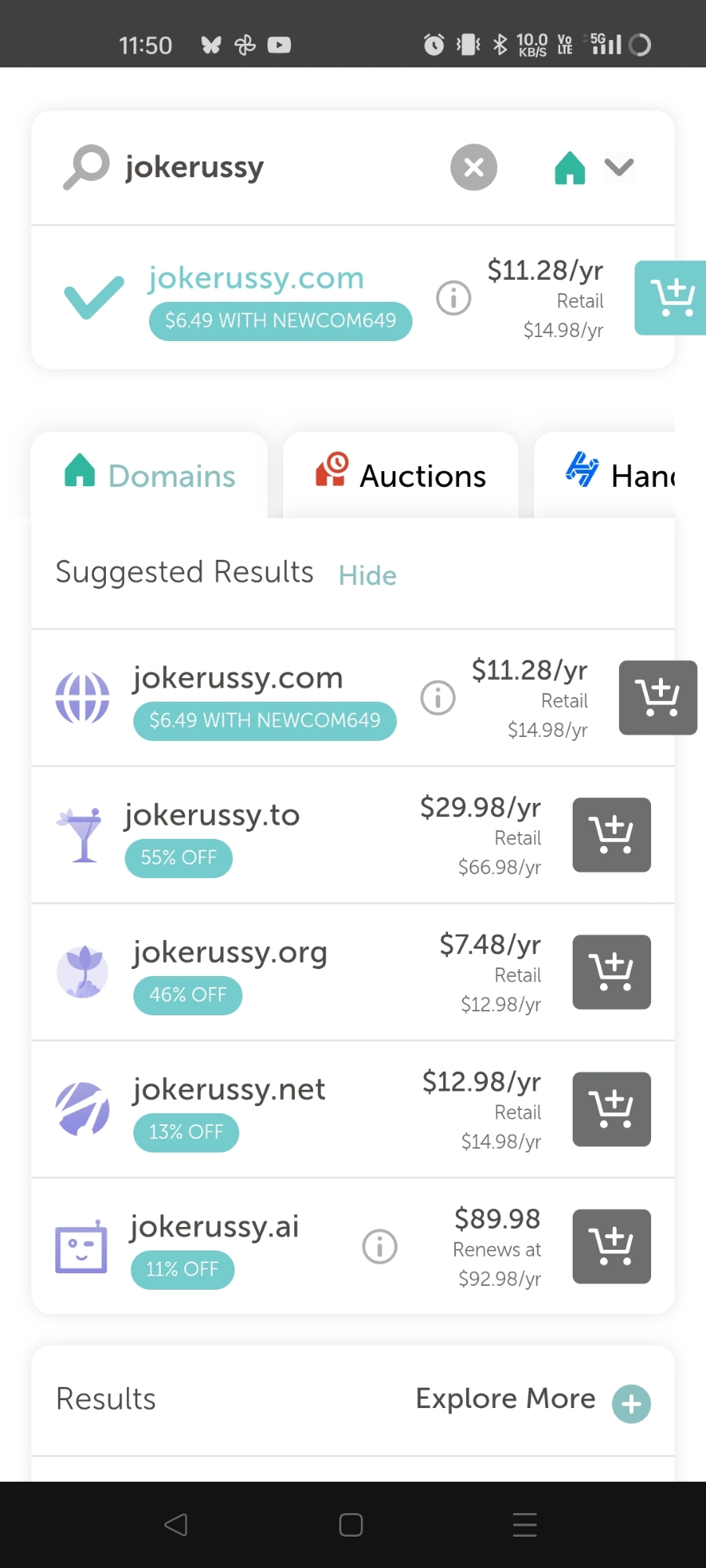Screen dimensions: 706x1568
Task: Show info for jokerussy.ai pricing
Action: point(380,1247)
